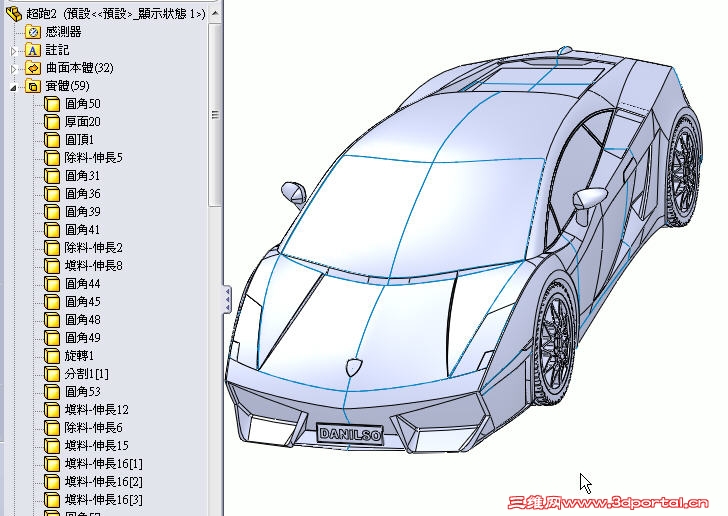Click the 圓角53 tree entry
The height and width of the screenshot is (516, 728).
73,392
